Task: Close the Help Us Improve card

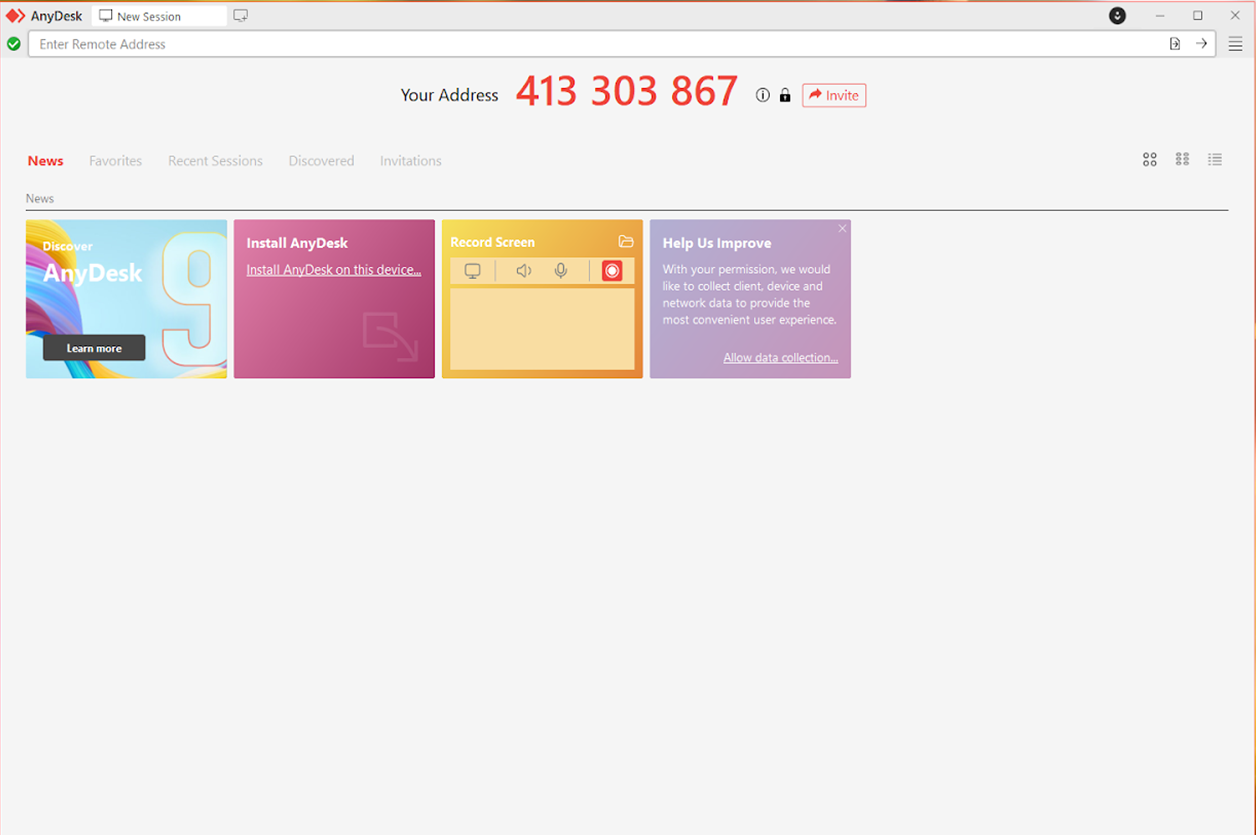Action: [842, 229]
